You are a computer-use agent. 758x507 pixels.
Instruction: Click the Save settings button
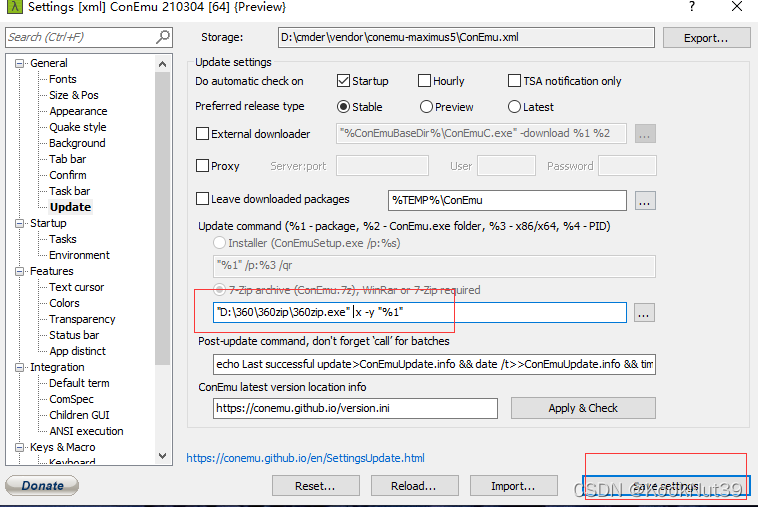(x=666, y=486)
